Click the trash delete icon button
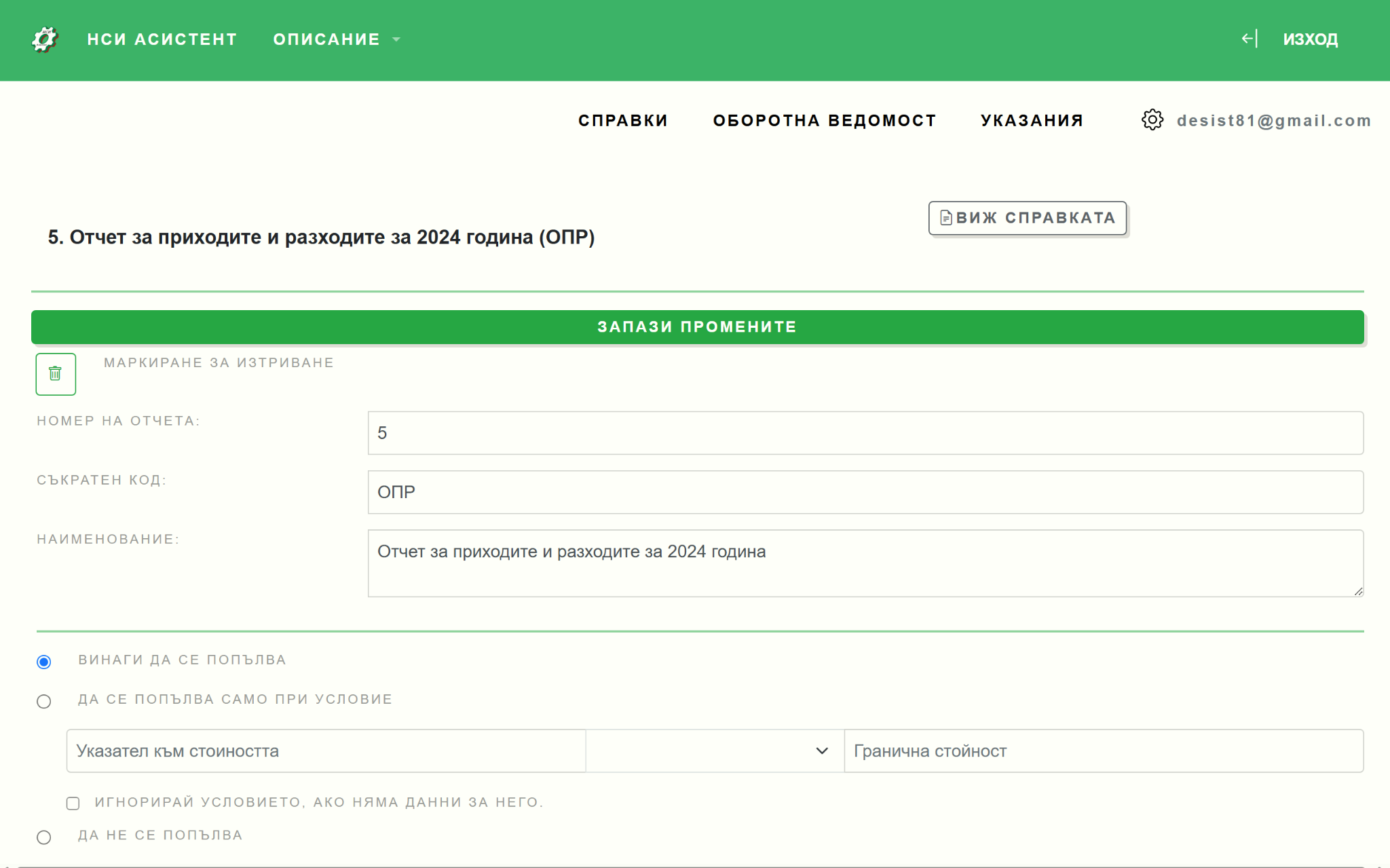This screenshot has height=868, width=1390. click(56, 374)
